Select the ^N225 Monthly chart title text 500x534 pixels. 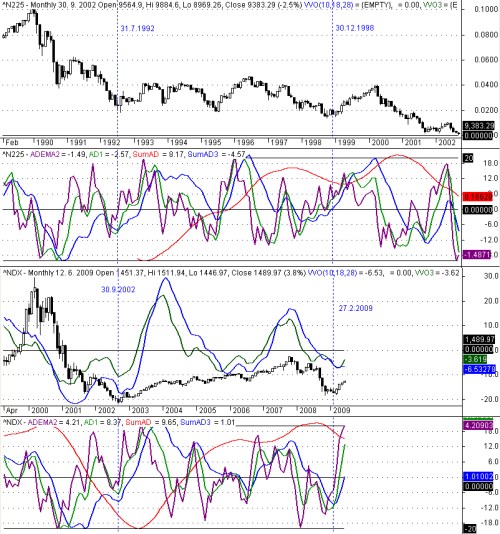pos(151,6)
